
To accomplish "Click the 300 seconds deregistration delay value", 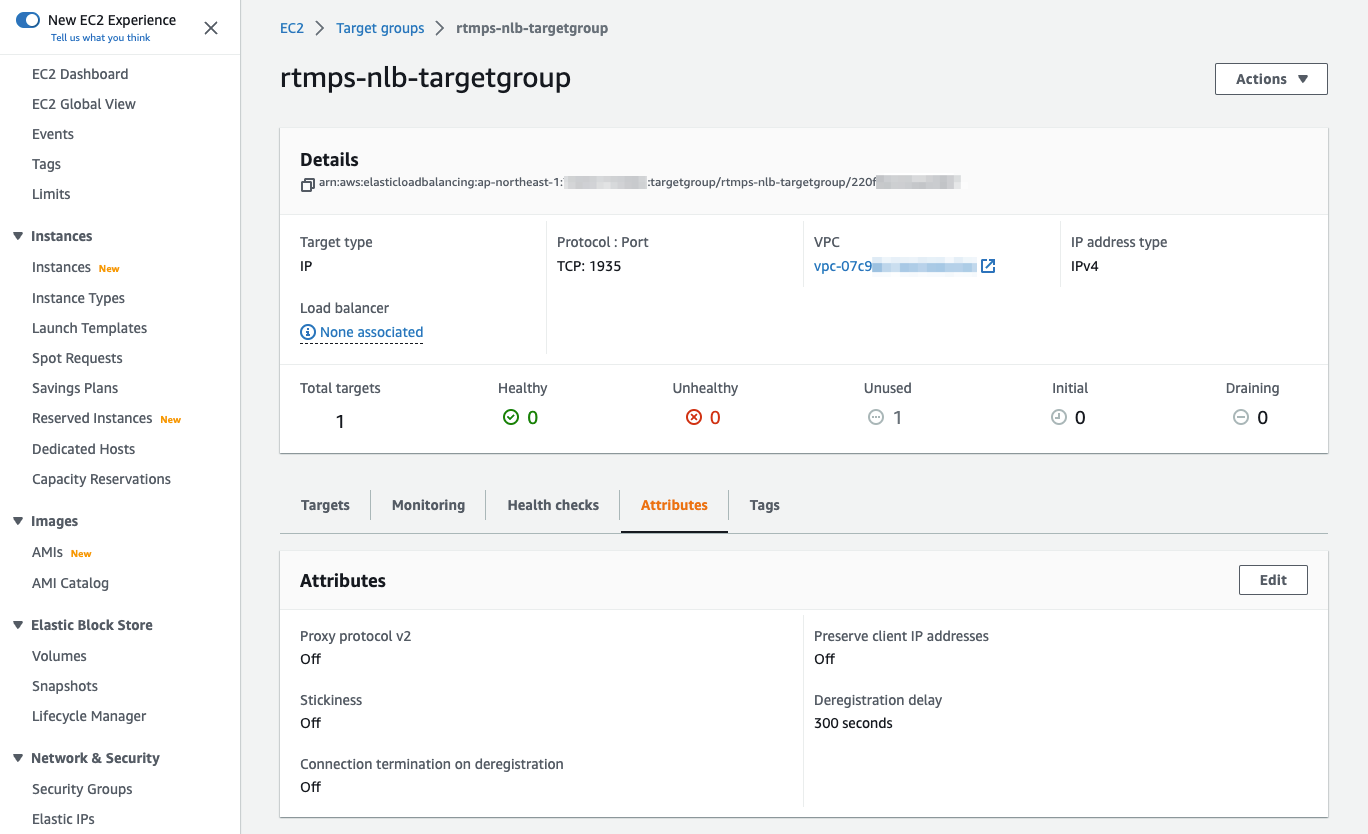I will [x=853, y=723].
